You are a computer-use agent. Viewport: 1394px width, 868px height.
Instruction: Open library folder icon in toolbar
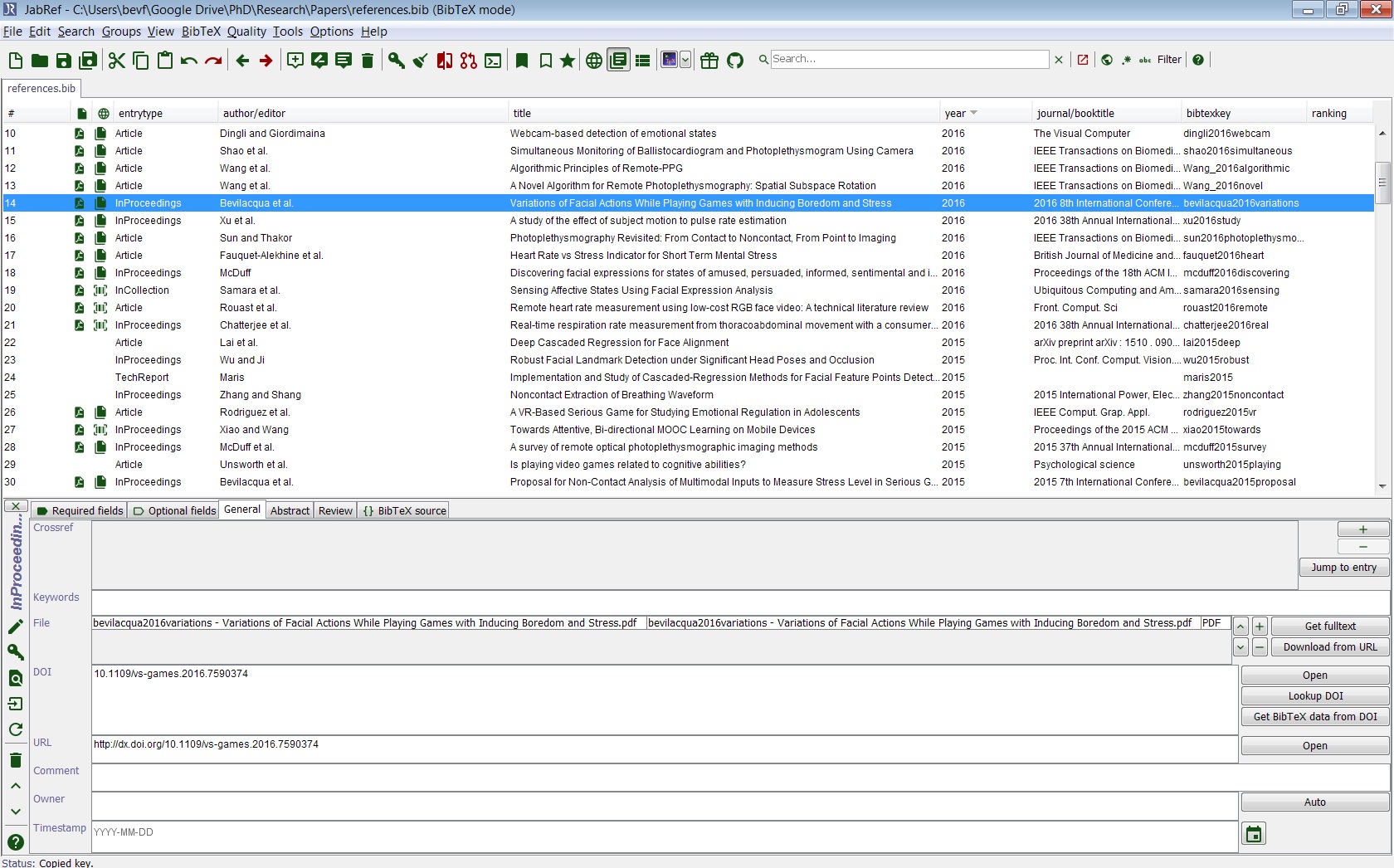click(x=39, y=61)
